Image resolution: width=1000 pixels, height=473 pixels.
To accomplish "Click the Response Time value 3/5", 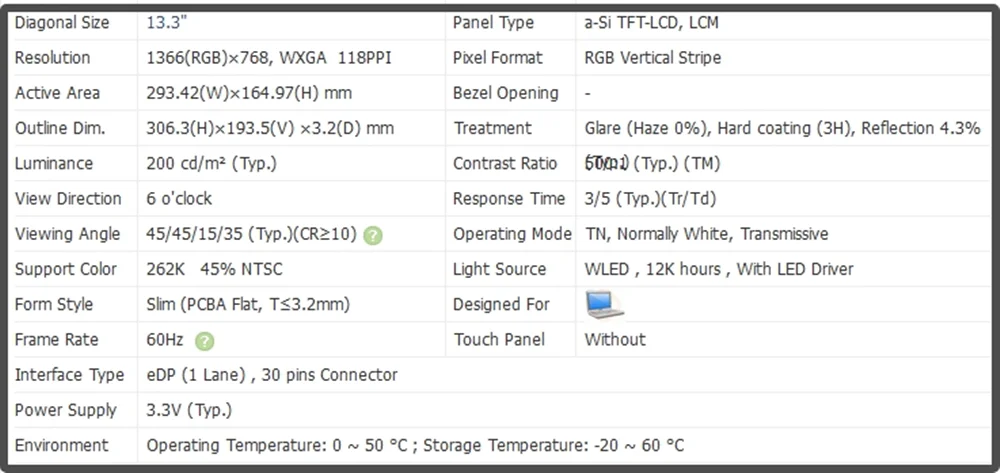I will pyautogui.click(x=650, y=198).
